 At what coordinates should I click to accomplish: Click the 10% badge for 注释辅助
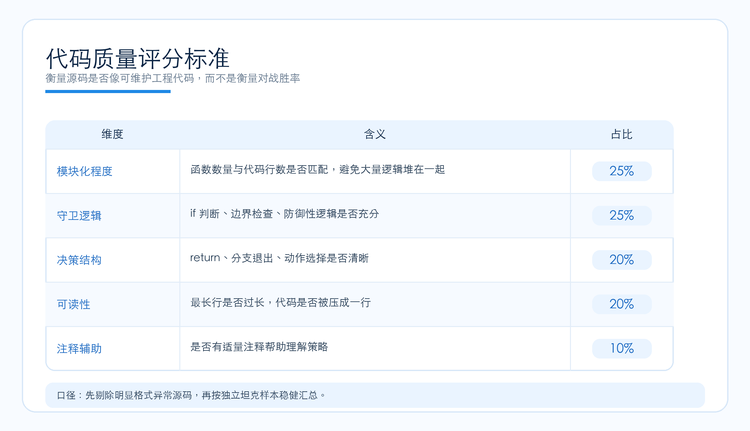621,348
